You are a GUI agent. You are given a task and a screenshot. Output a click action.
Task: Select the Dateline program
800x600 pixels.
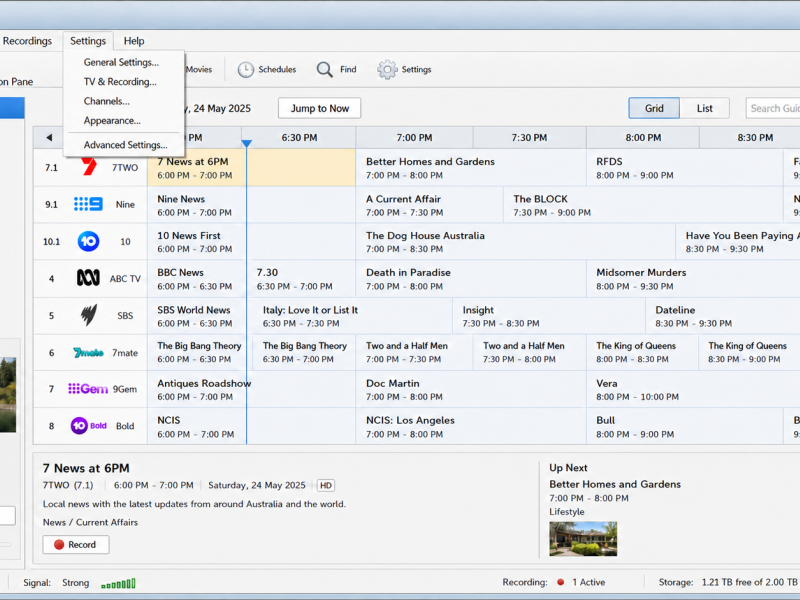click(x=723, y=316)
